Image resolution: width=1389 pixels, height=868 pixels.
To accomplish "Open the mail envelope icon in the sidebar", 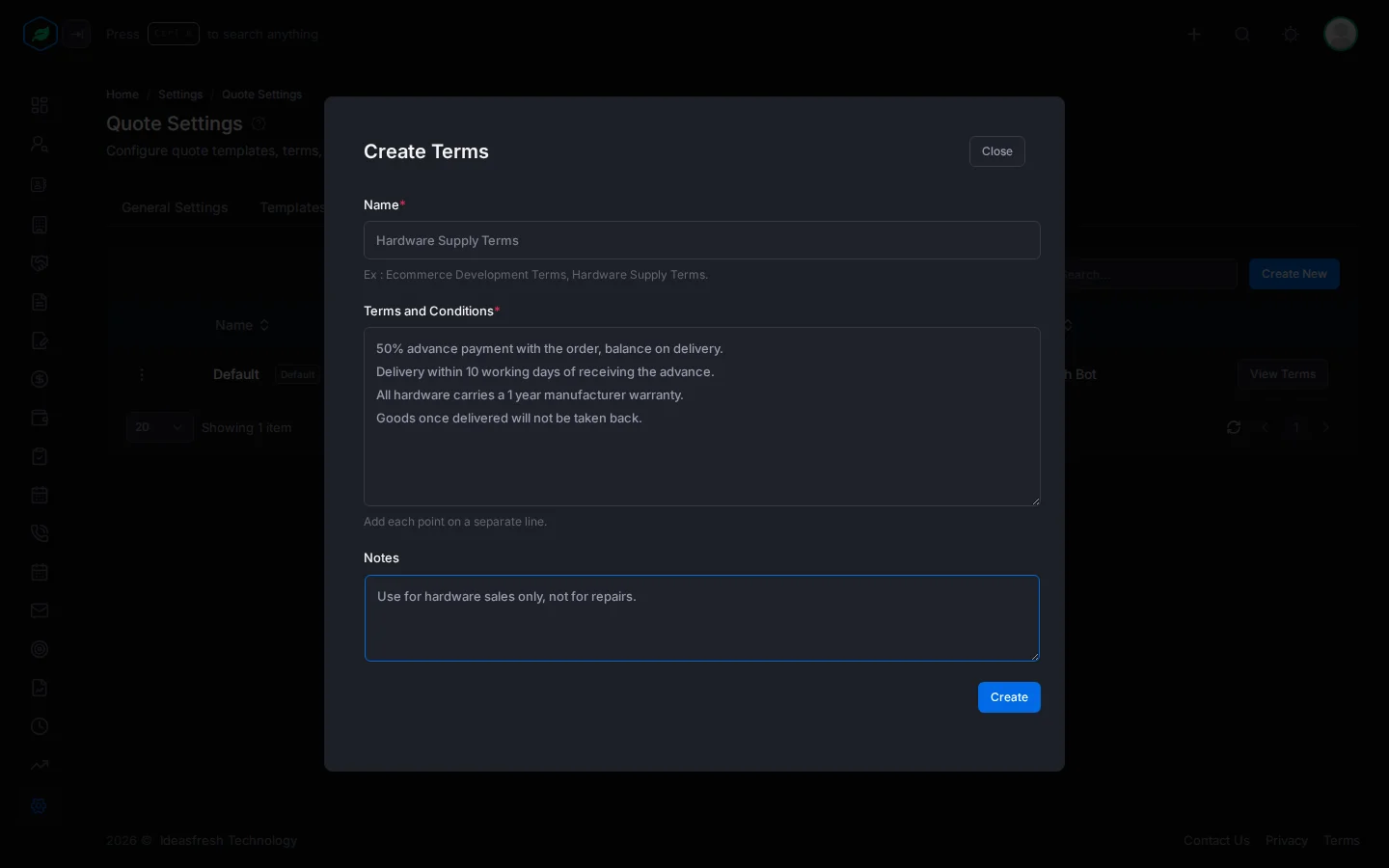I will pyautogui.click(x=40, y=610).
